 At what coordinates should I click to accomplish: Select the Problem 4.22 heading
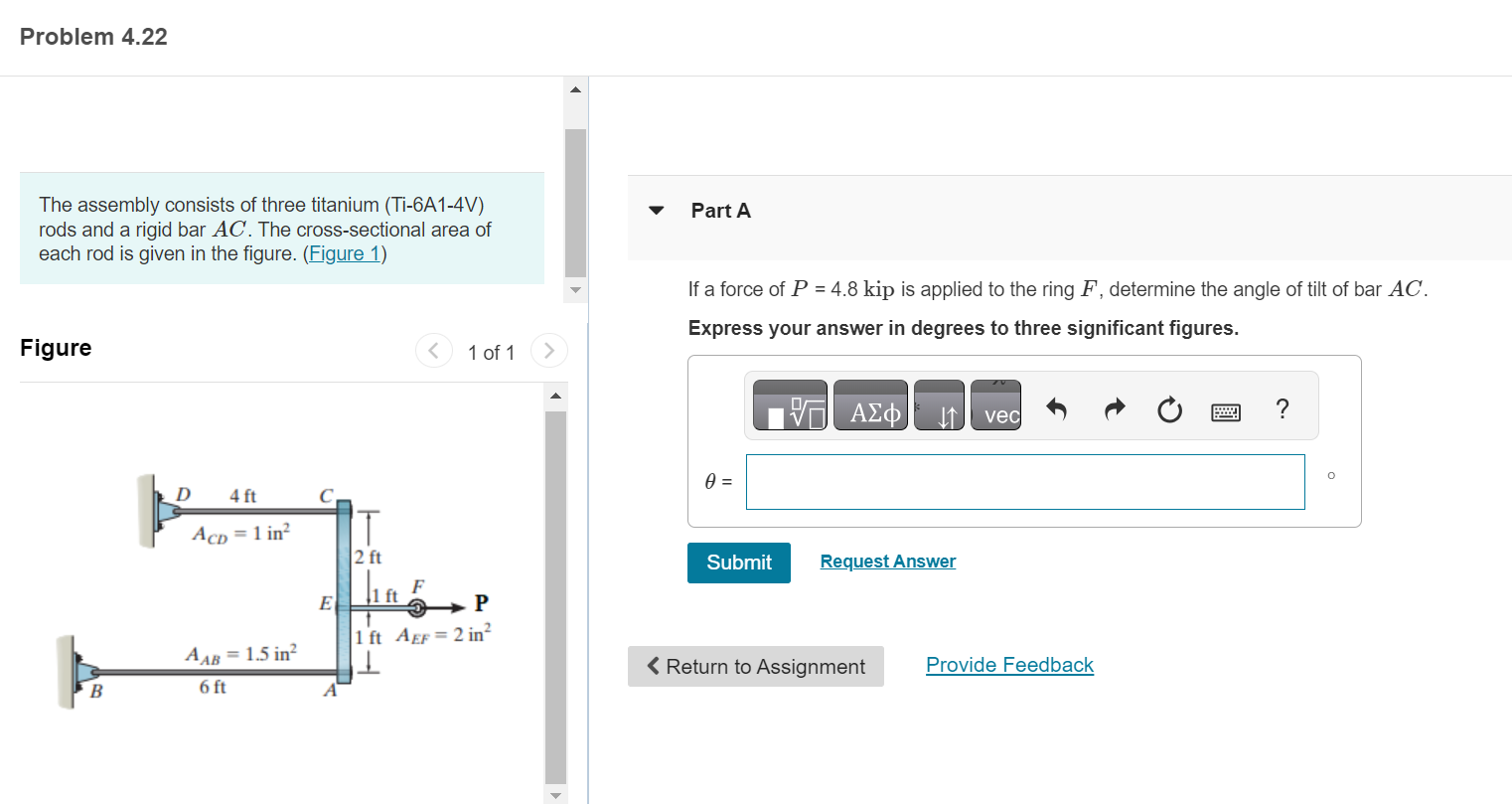coord(93,37)
